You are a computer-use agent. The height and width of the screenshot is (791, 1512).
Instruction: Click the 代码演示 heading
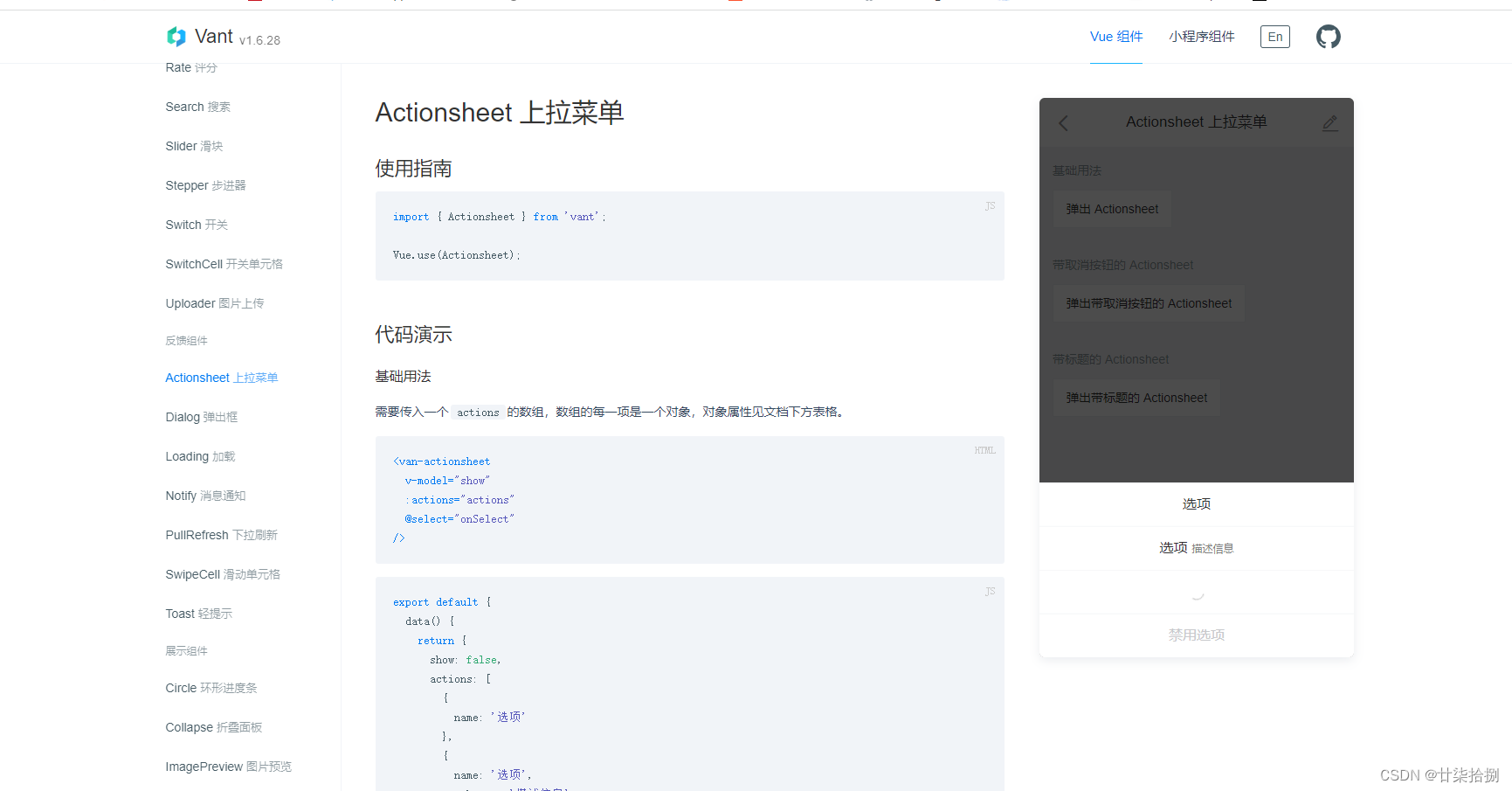(413, 335)
